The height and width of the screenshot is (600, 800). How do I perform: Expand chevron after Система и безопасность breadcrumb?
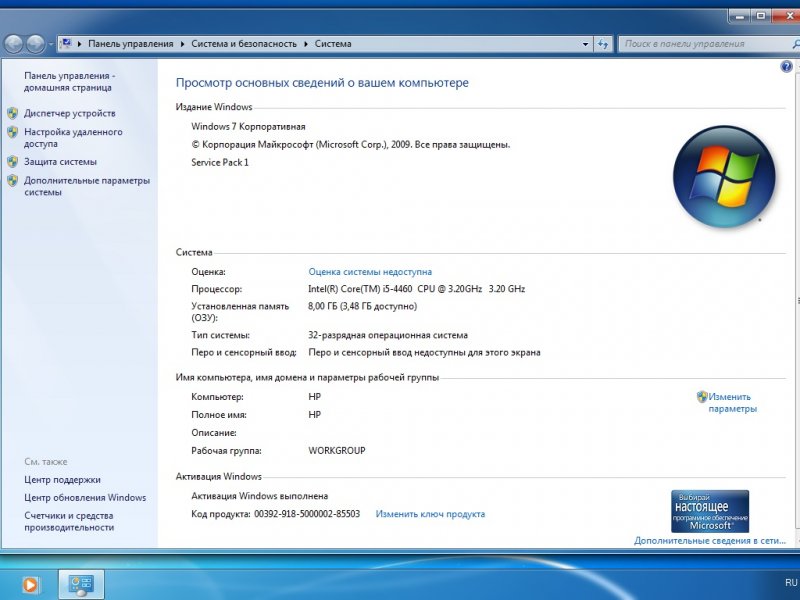point(306,44)
